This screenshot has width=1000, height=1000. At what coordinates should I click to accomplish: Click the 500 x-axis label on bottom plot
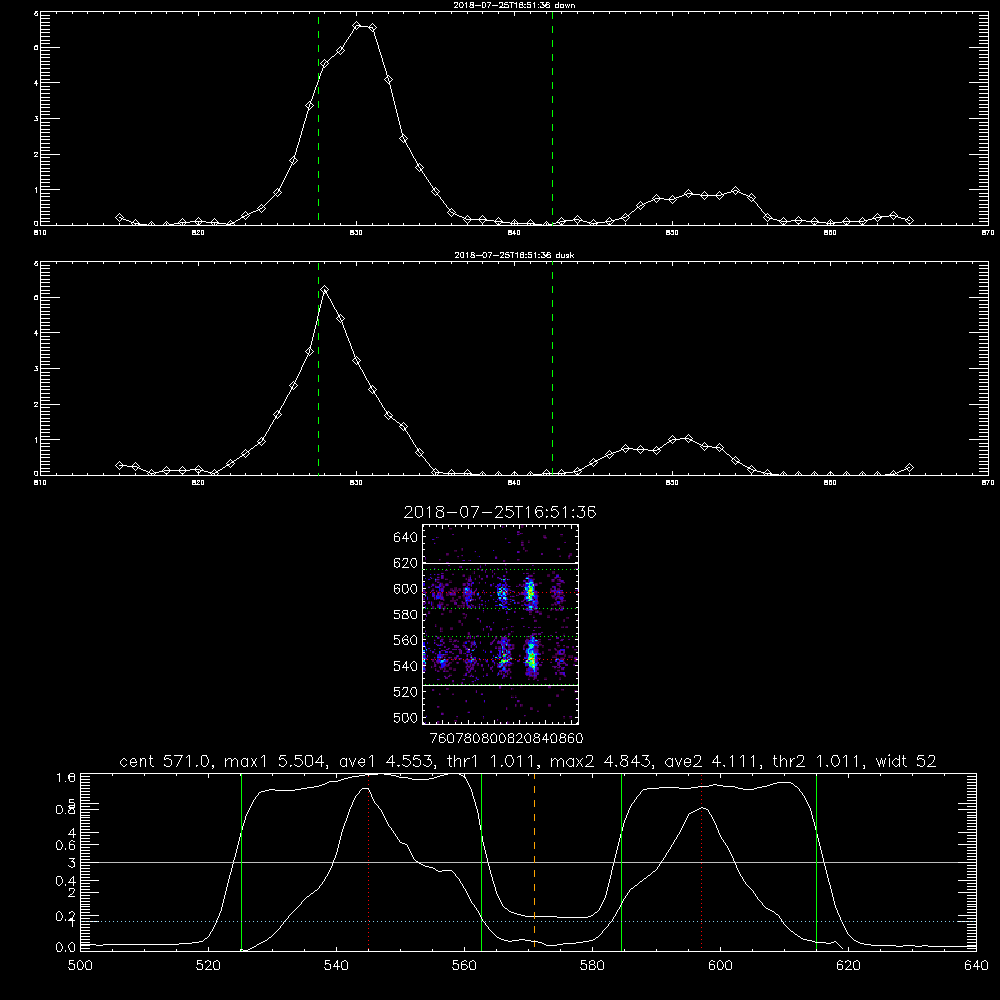tap(80, 966)
